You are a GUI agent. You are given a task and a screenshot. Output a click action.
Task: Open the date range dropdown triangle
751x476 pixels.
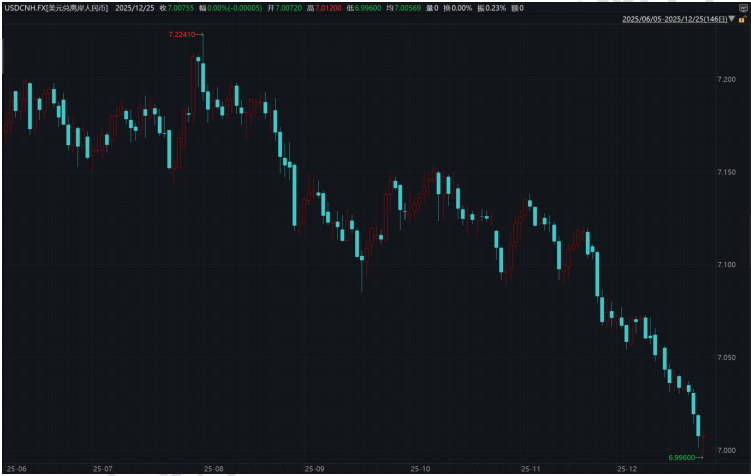click(730, 19)
